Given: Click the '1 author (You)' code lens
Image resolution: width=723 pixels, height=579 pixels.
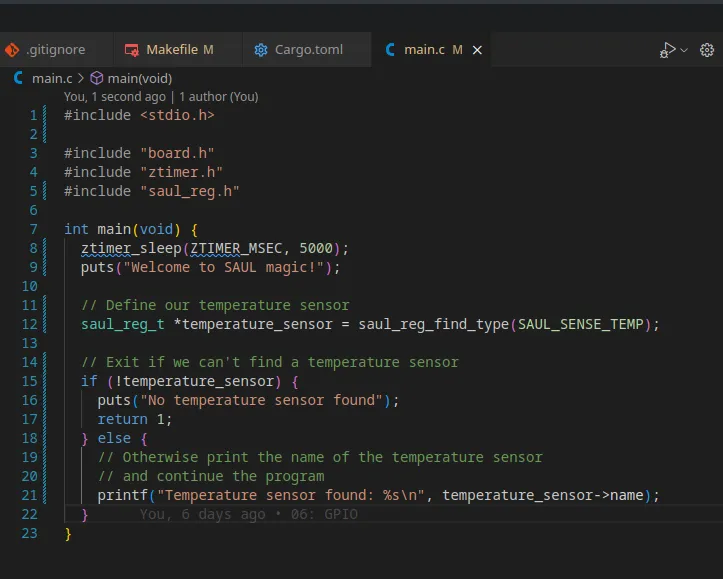Looking at the screenshot, I should click(x=219, y=97).
